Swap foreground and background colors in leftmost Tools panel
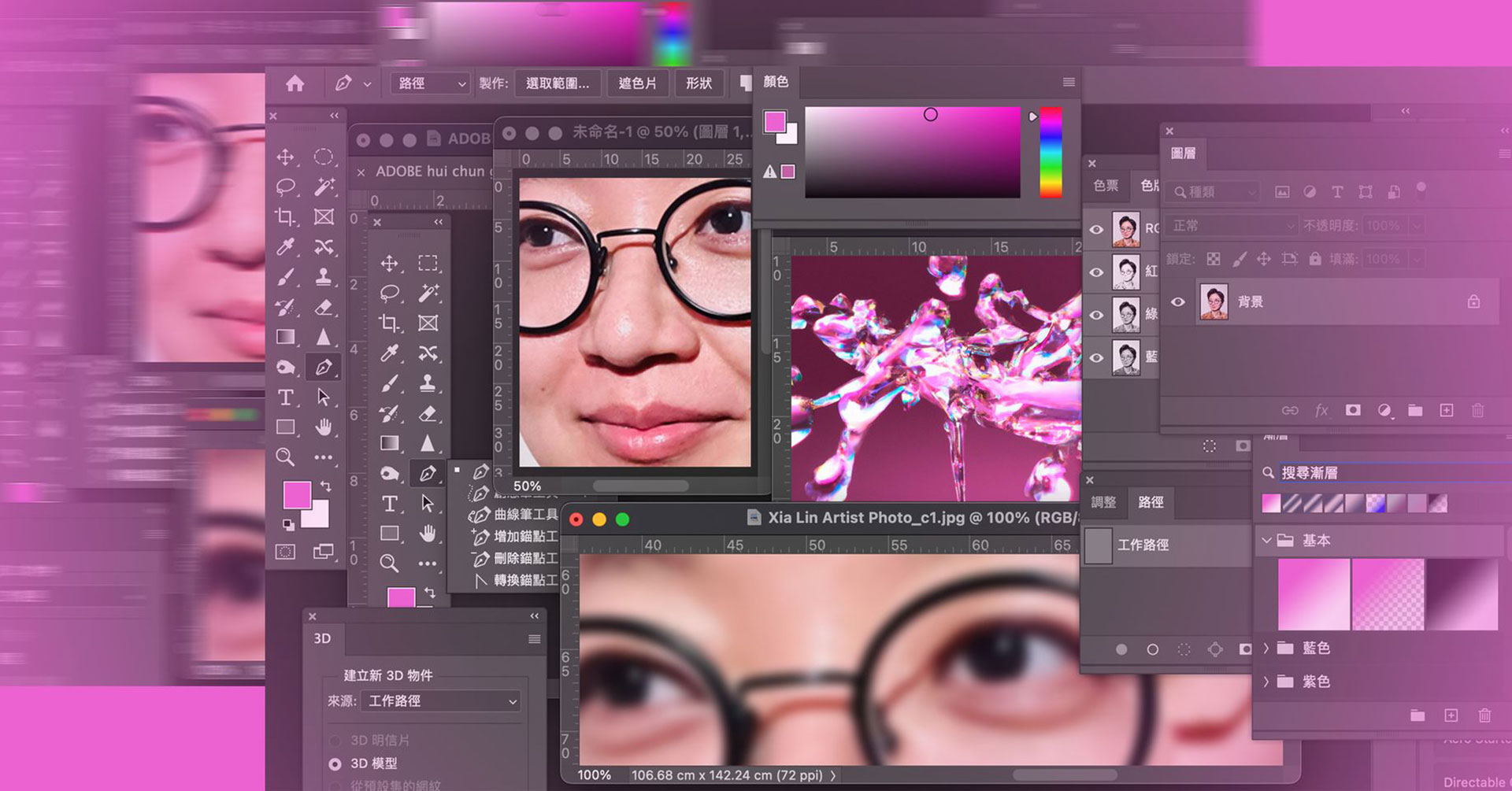The image size is (1512, 791). click(x=326, y=486)
